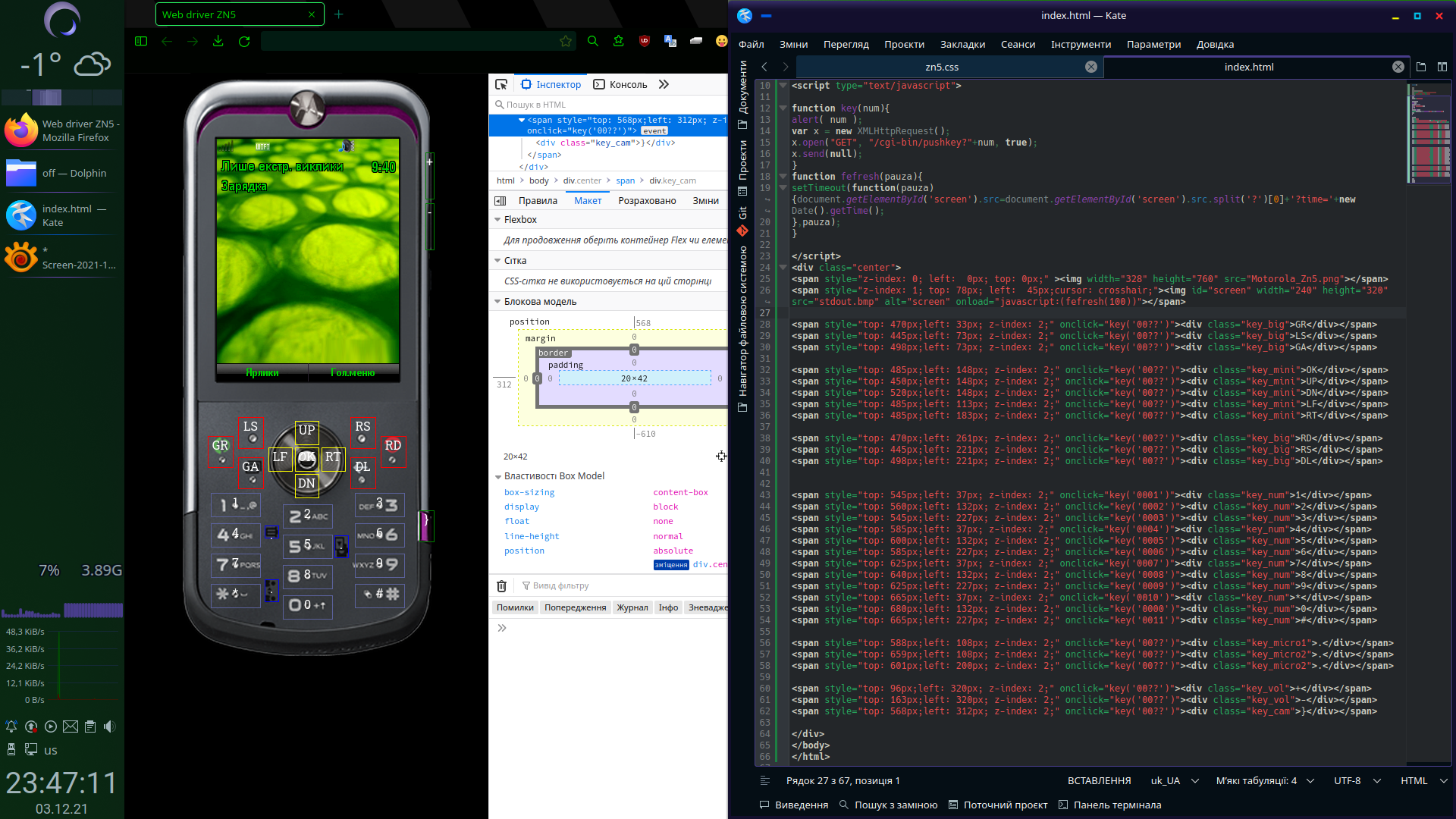
Task: Open the Firefox downloads icon
Action: pyautogui.click(x=218, y=42)
